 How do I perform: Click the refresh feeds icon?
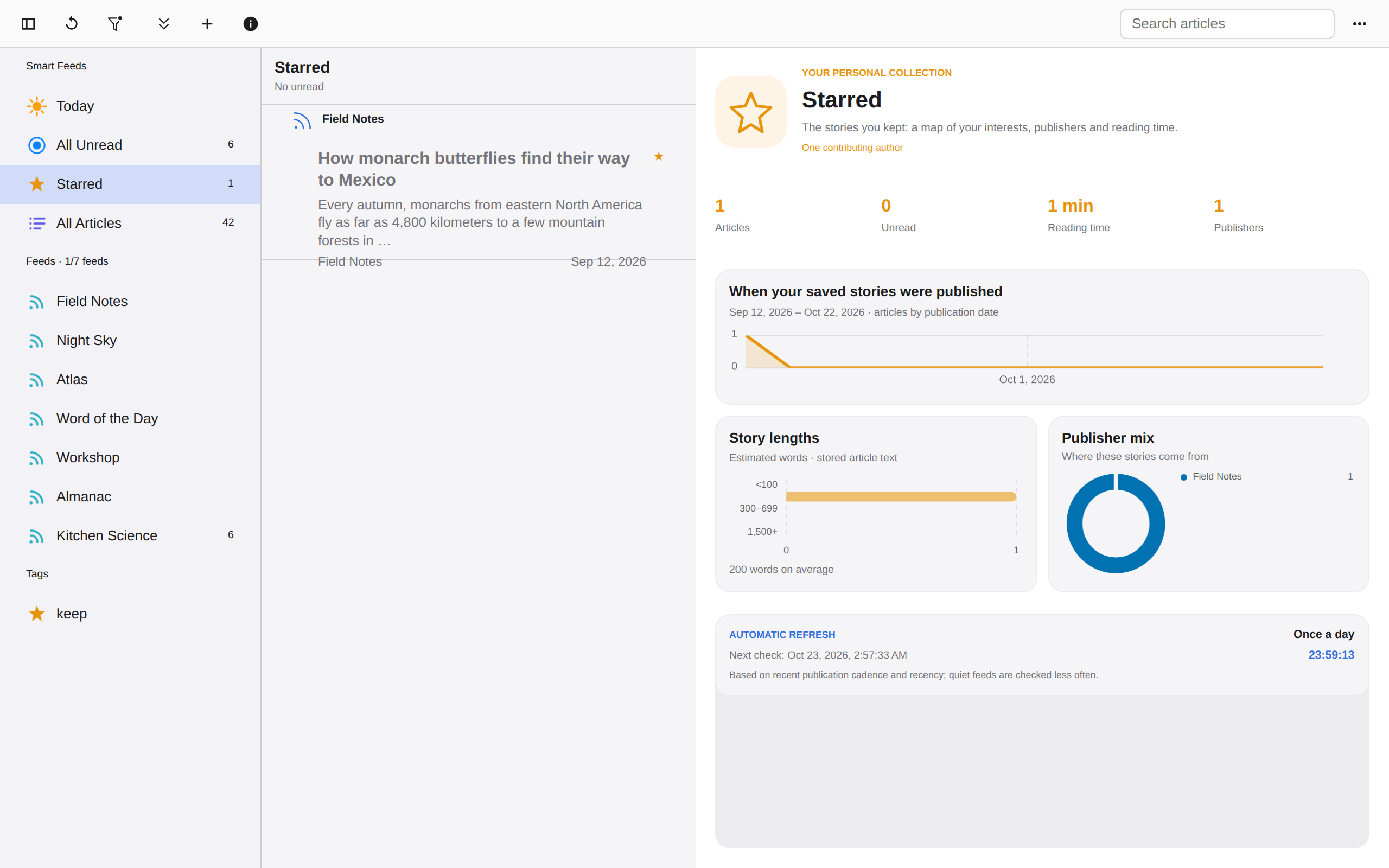[x=72, y=23]
